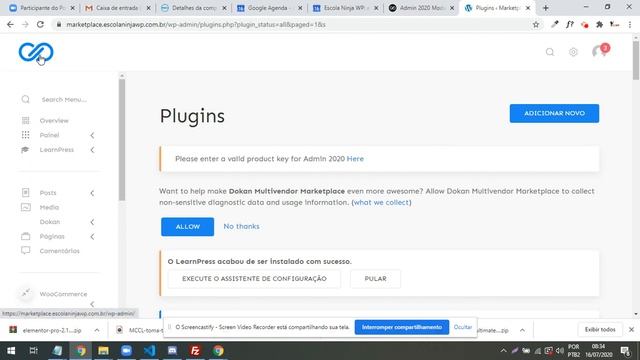Open Zoom from the taskbar

pos(127,351)
